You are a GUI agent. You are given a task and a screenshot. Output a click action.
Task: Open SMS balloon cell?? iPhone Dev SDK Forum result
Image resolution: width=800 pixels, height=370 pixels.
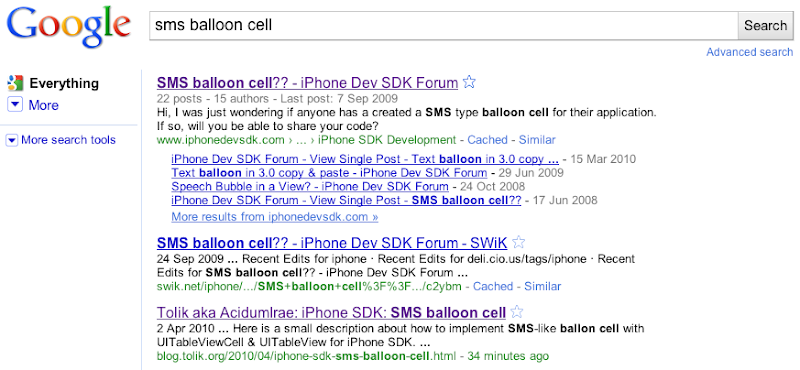307,83
